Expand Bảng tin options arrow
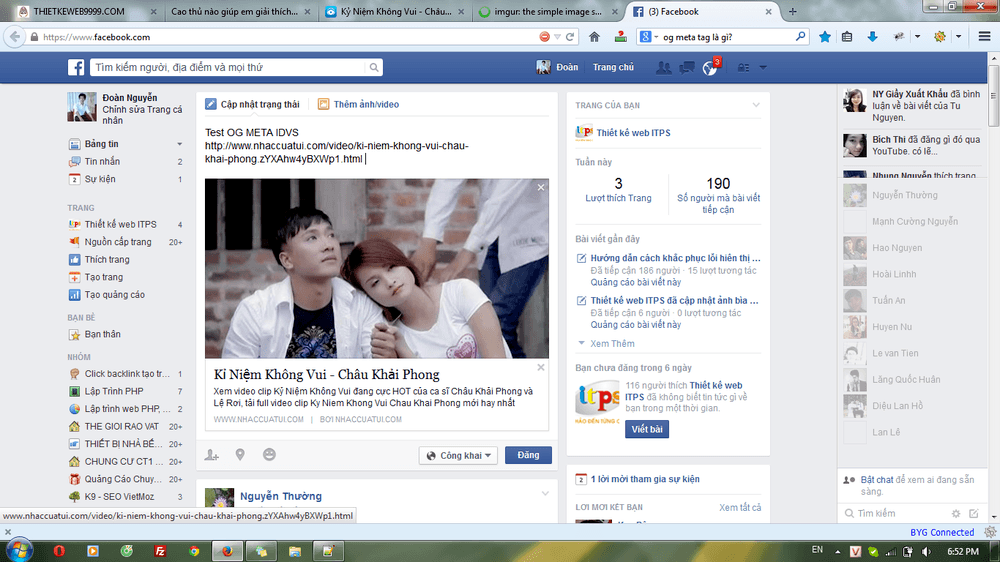This screenshot has height=562, width=1000. tap(179, 144)
